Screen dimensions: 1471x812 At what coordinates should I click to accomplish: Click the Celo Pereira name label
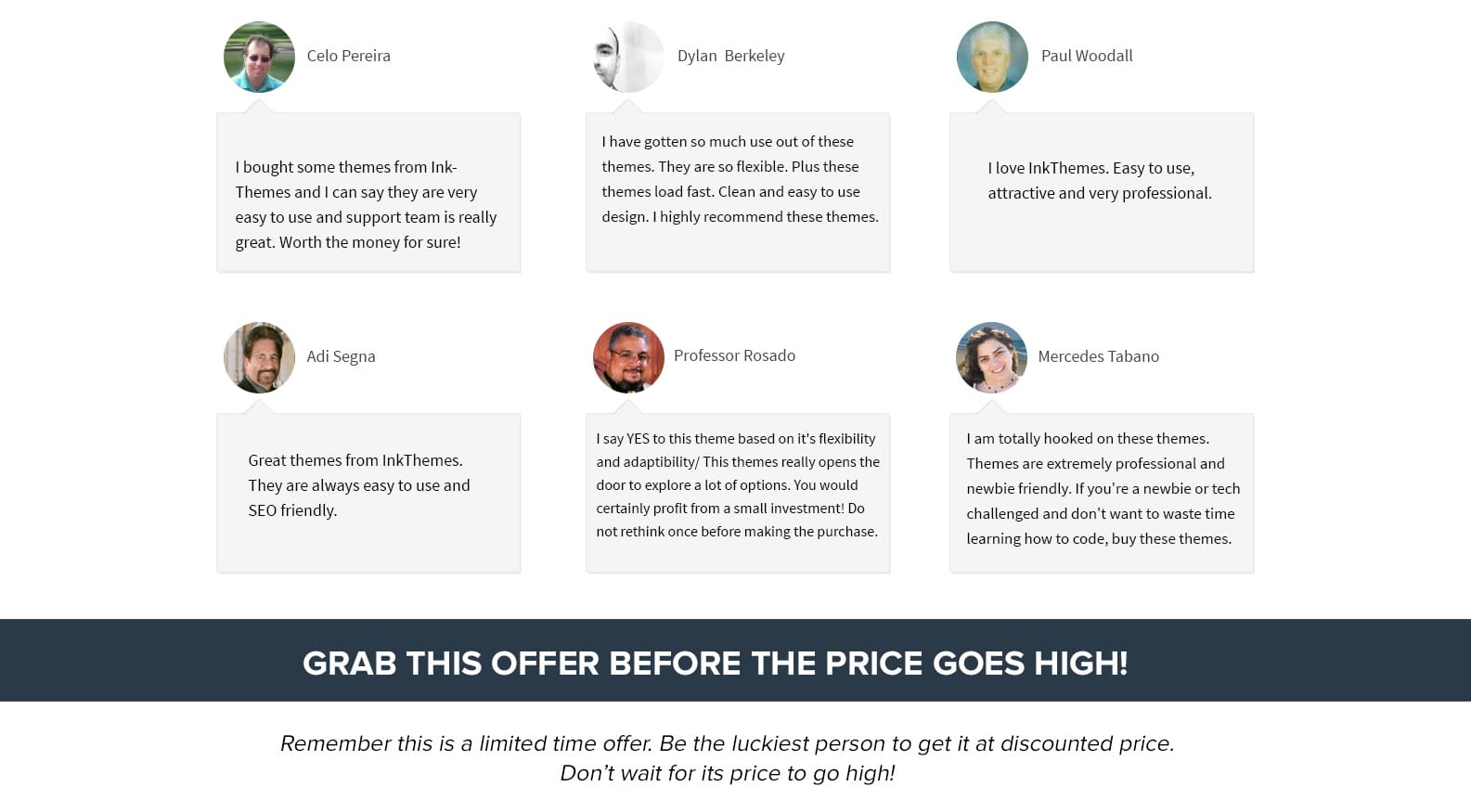[348, 56]
